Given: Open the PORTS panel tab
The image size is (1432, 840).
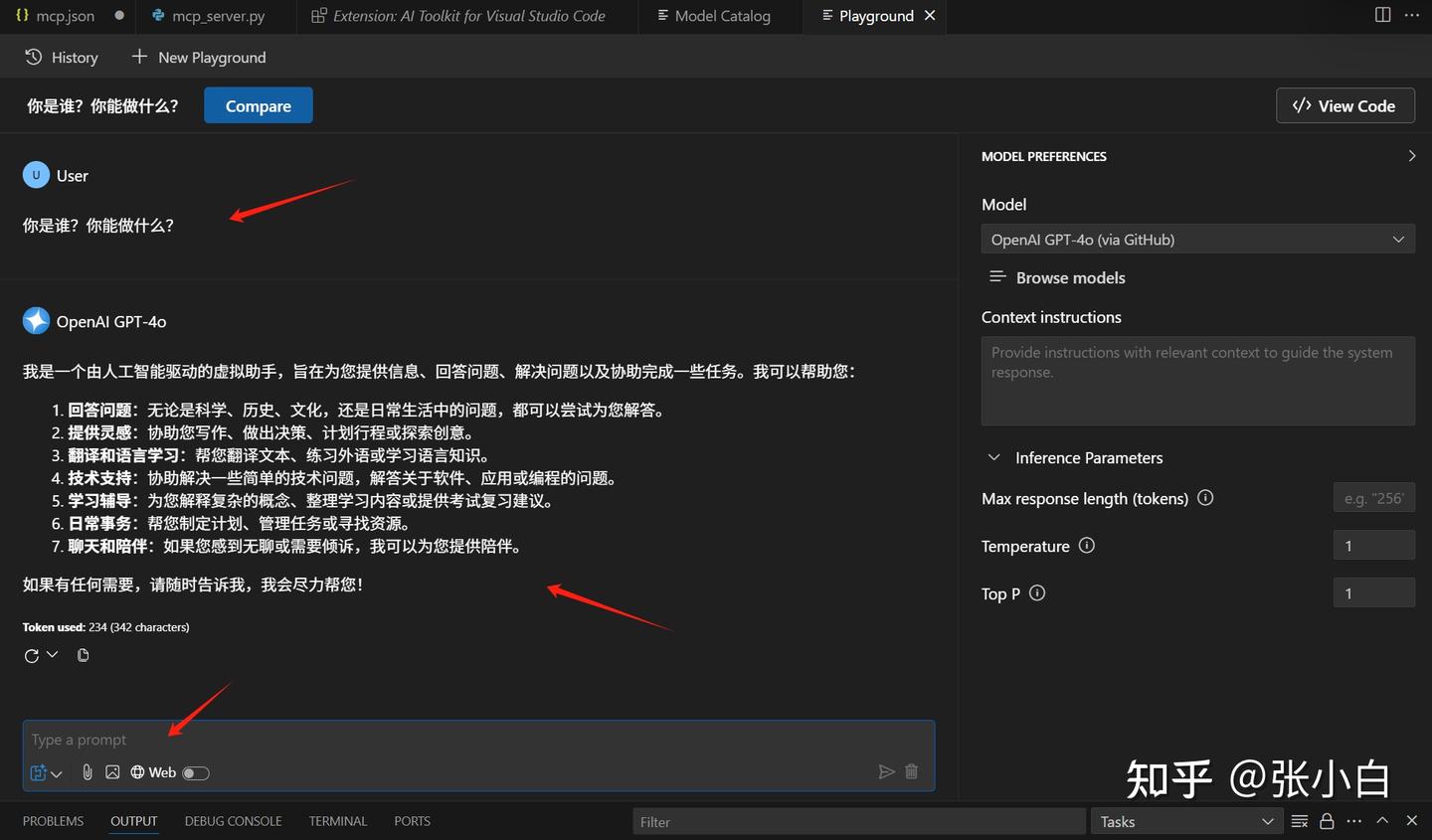Looking at the screenshot, I should (x=412, y=821).
